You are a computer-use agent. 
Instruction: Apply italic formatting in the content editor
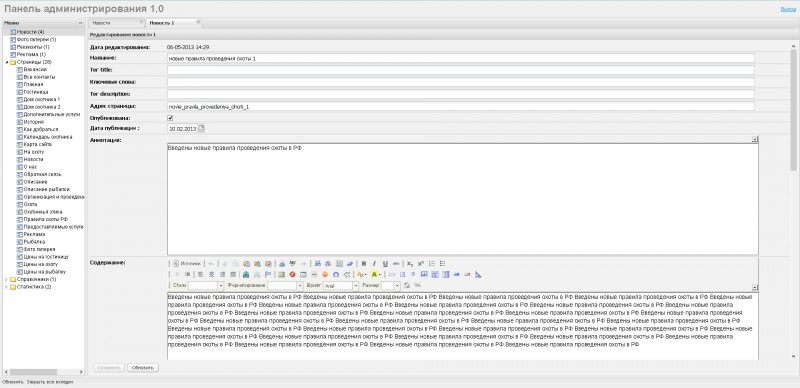coord(374,263)
